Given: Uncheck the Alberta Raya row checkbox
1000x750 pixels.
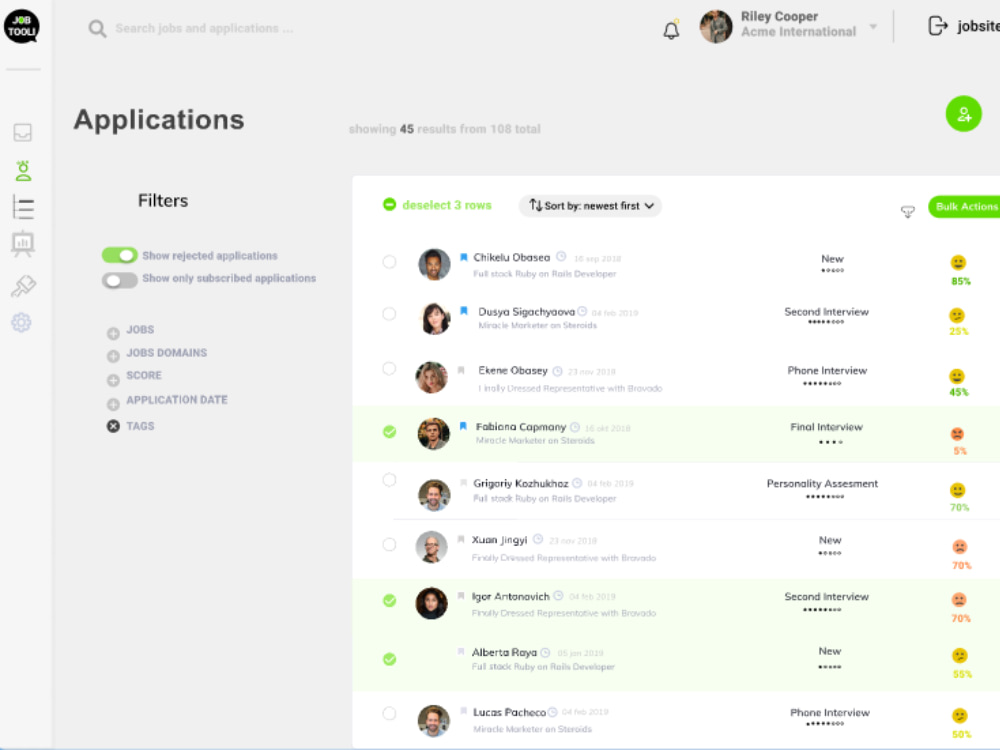Looking at the screenshot, I should pos(389,659).
